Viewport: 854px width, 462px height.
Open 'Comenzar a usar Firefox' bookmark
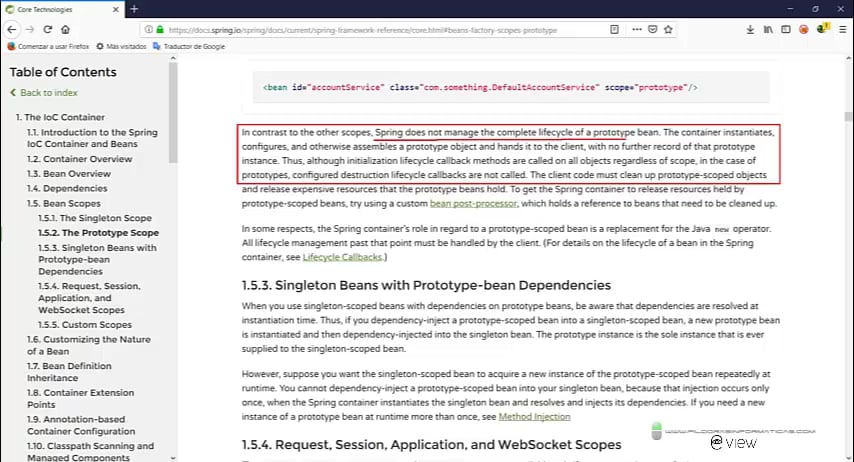(x=48, y=46)
